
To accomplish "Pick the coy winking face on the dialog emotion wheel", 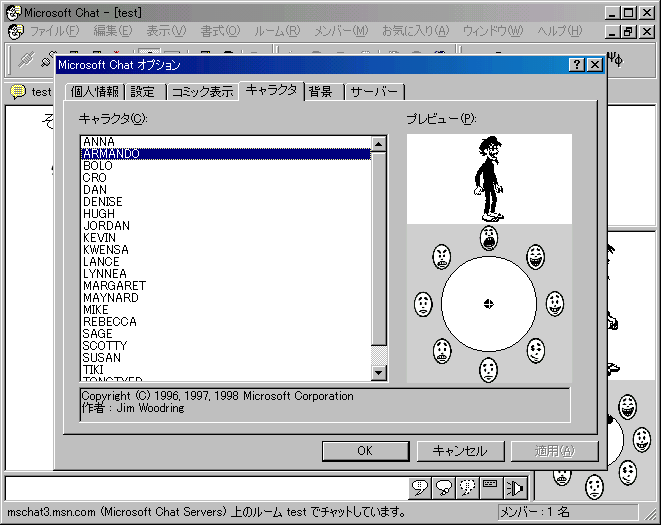I will pos(535,351).
